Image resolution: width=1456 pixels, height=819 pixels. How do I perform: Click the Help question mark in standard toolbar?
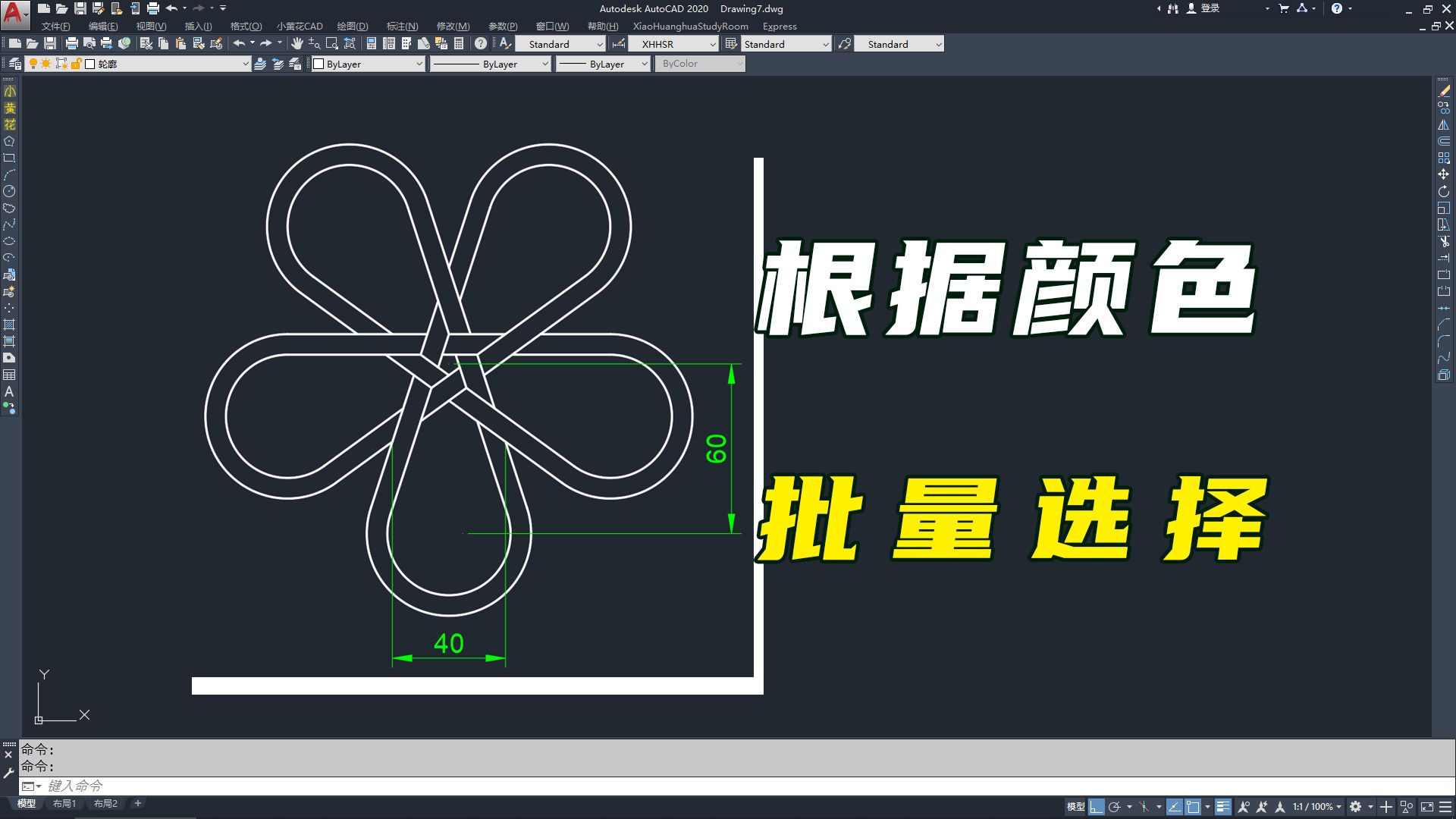pos(481,44)
